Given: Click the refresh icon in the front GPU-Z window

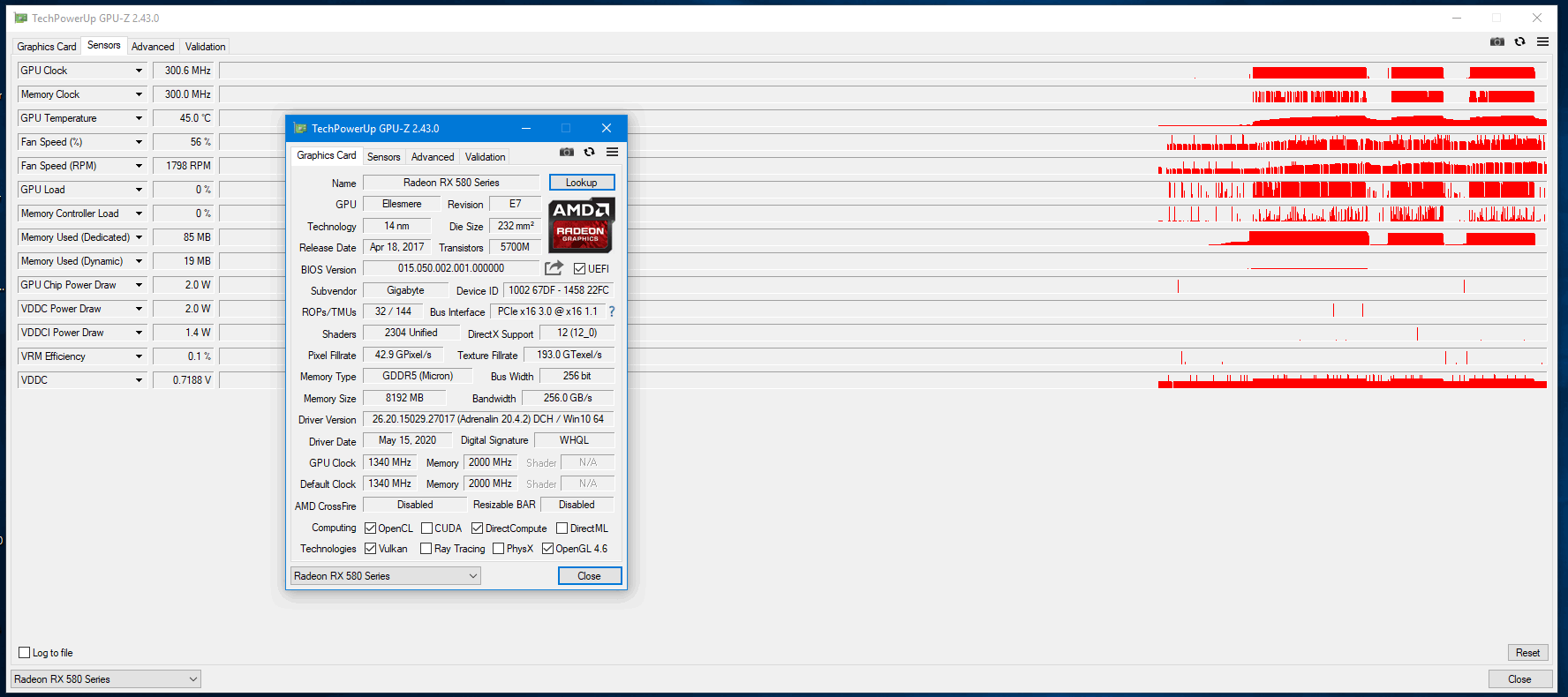Looking at the screenshot, I should point(589,153).
